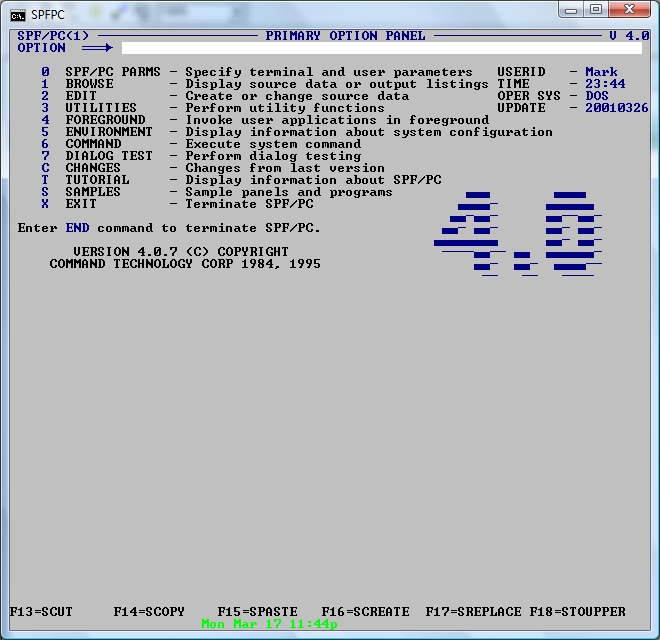Screen dimensions: 660x640
Task: Select option 4 FOREGROUND
Action: [93, 120]
